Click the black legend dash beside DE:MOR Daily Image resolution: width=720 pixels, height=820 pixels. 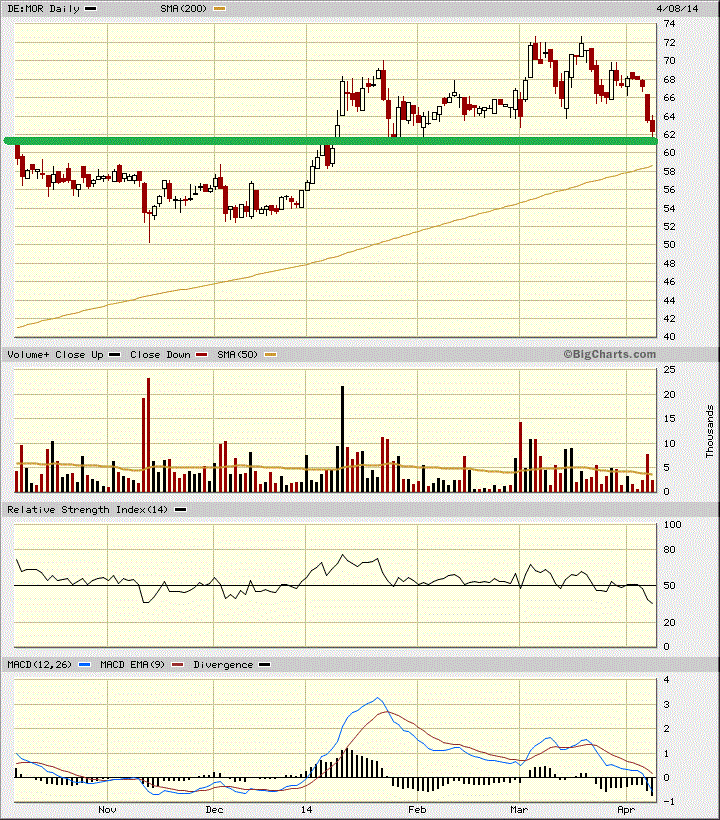(90, 8)
